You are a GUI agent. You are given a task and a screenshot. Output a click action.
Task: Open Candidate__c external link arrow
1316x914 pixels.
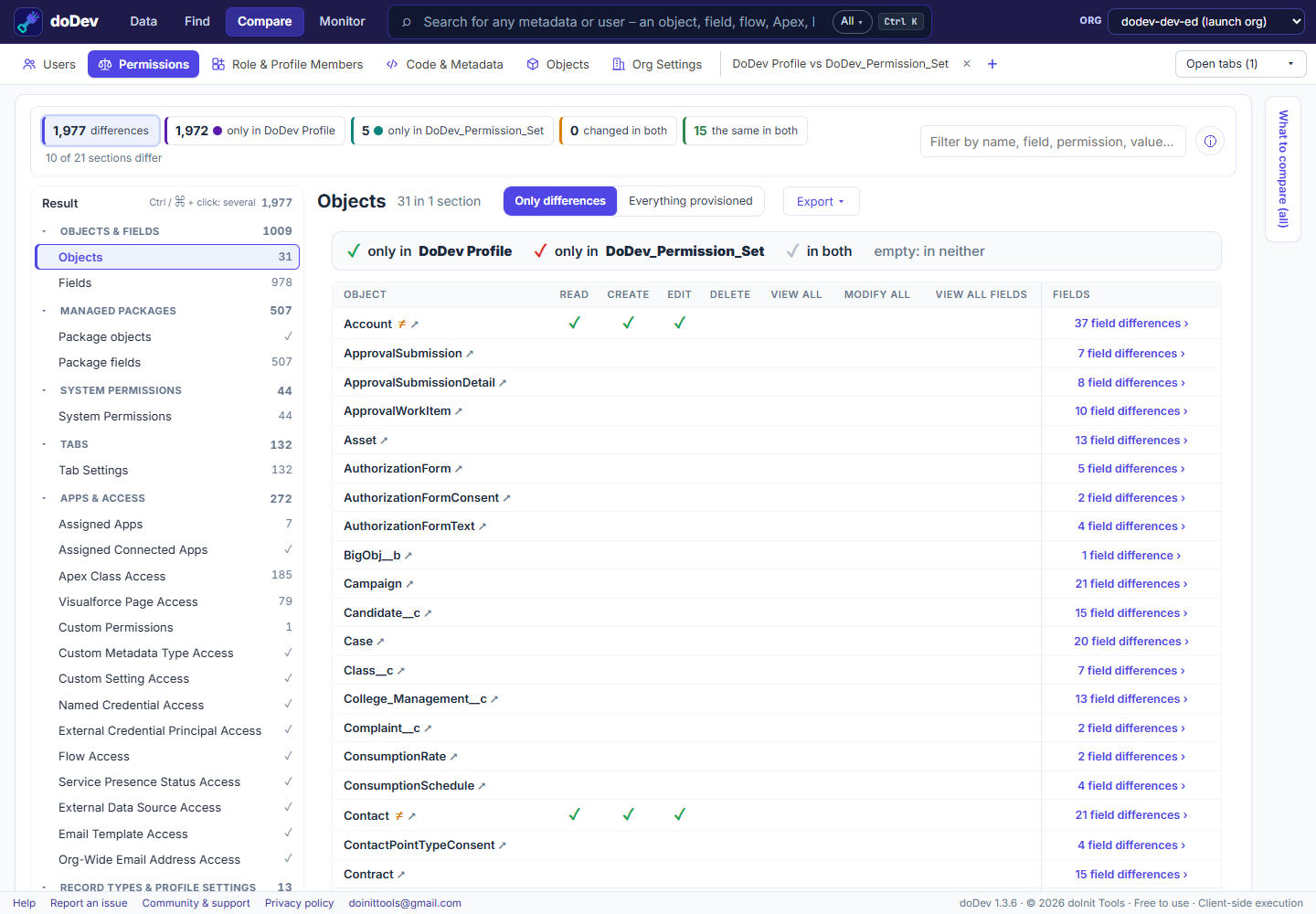[x=428, y=613]
